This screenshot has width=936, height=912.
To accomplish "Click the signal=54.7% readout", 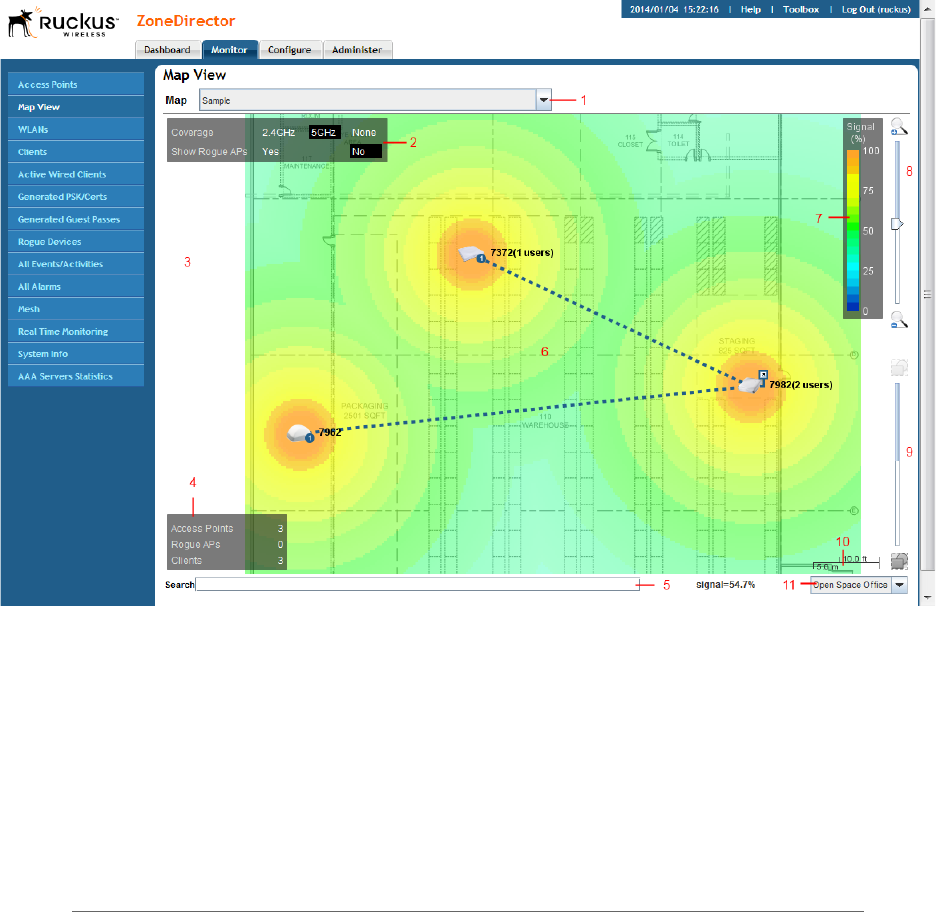I will coord(725,585).
